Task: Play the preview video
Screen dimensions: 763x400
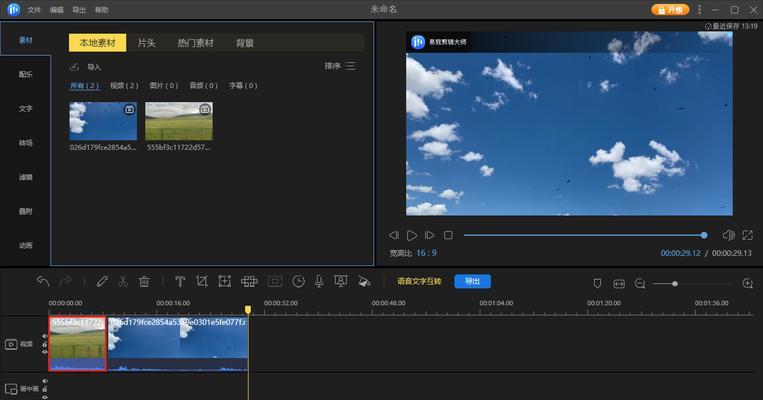Action: click(412, 236)
